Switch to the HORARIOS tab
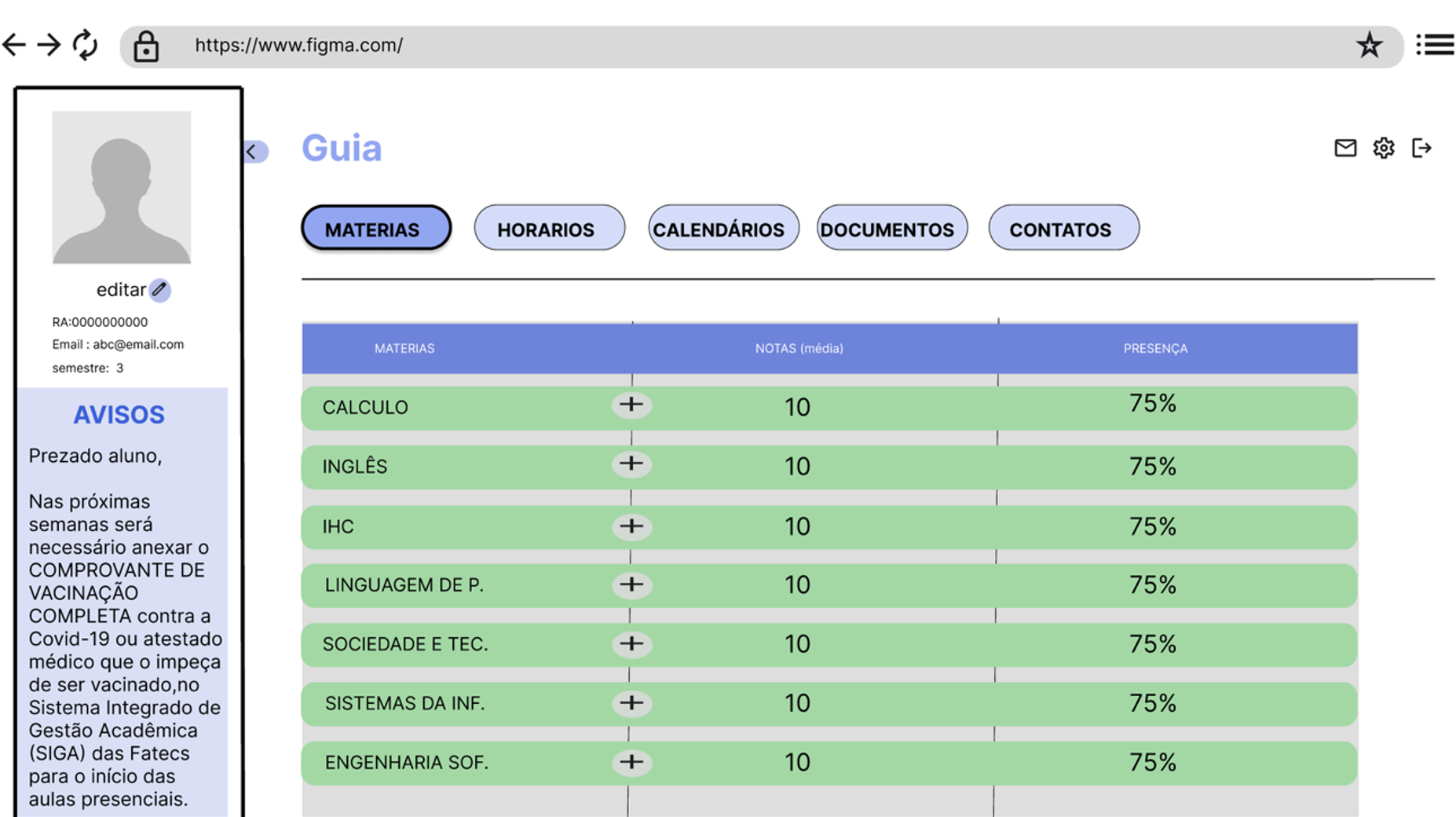 click(x=550, y=229)
